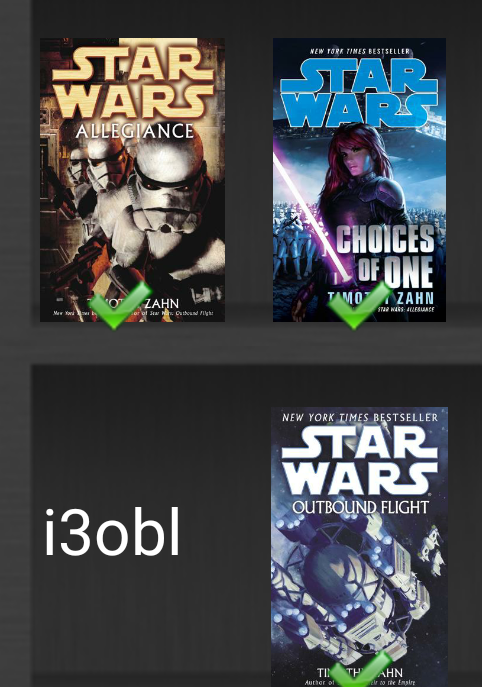Click the gold Star Wars logo on Allegiance

(133, 82)
